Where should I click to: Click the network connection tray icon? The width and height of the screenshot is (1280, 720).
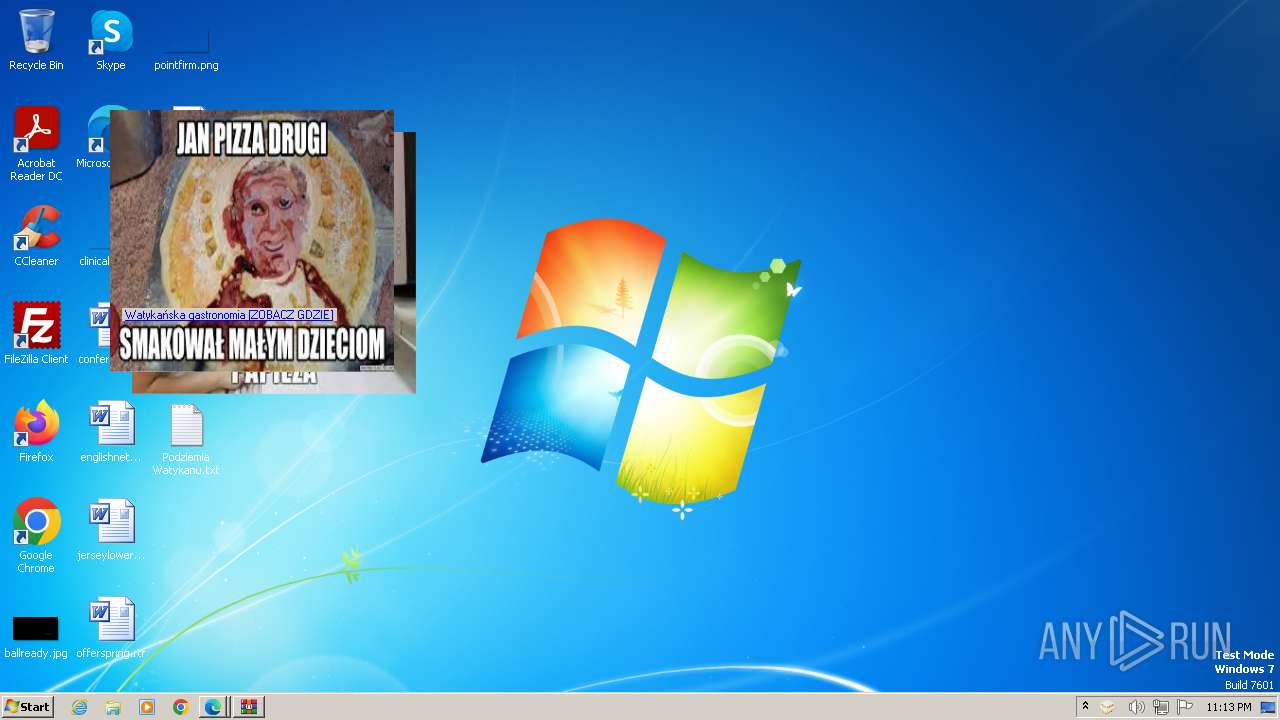(x=1161, y=707)
